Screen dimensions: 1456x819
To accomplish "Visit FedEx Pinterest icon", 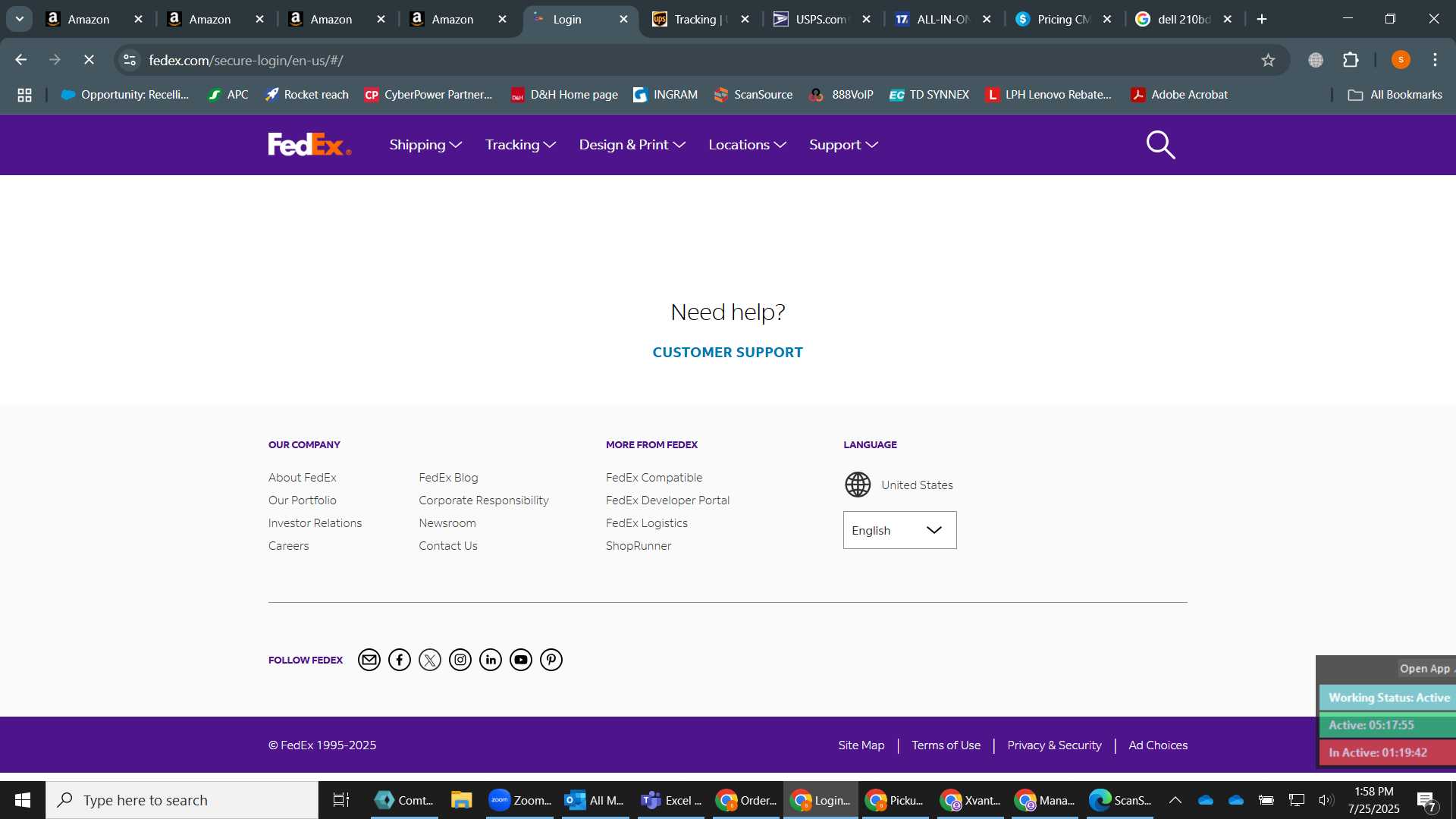I will (x=551, y=660).
